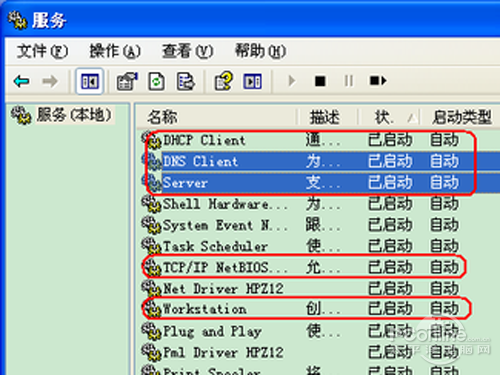Toggle the show/hide console tree icon
This screenshot has width=500, height=375.
tap(89, 81)
